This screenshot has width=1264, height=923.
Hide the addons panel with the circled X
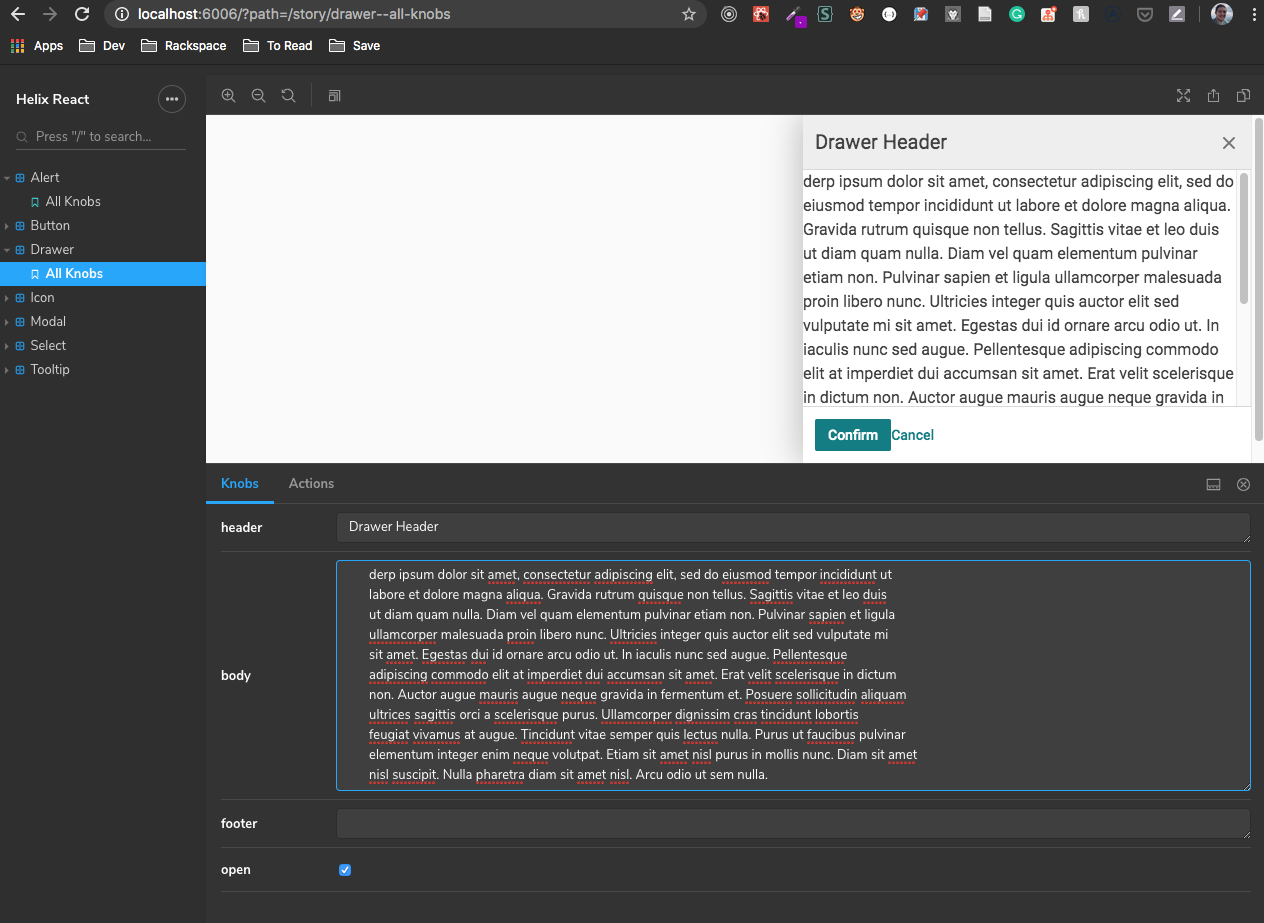point(1243,484)
